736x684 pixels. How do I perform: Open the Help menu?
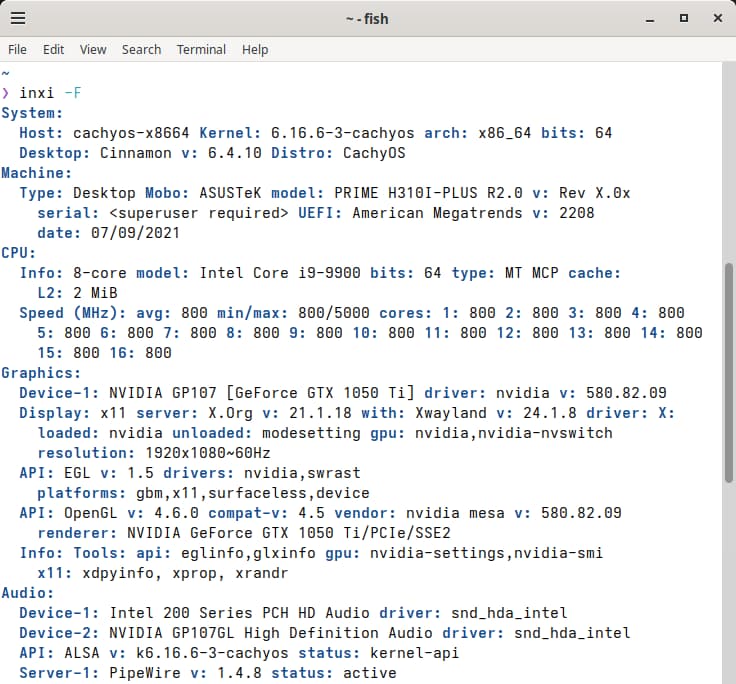click(x=255, y=49)
